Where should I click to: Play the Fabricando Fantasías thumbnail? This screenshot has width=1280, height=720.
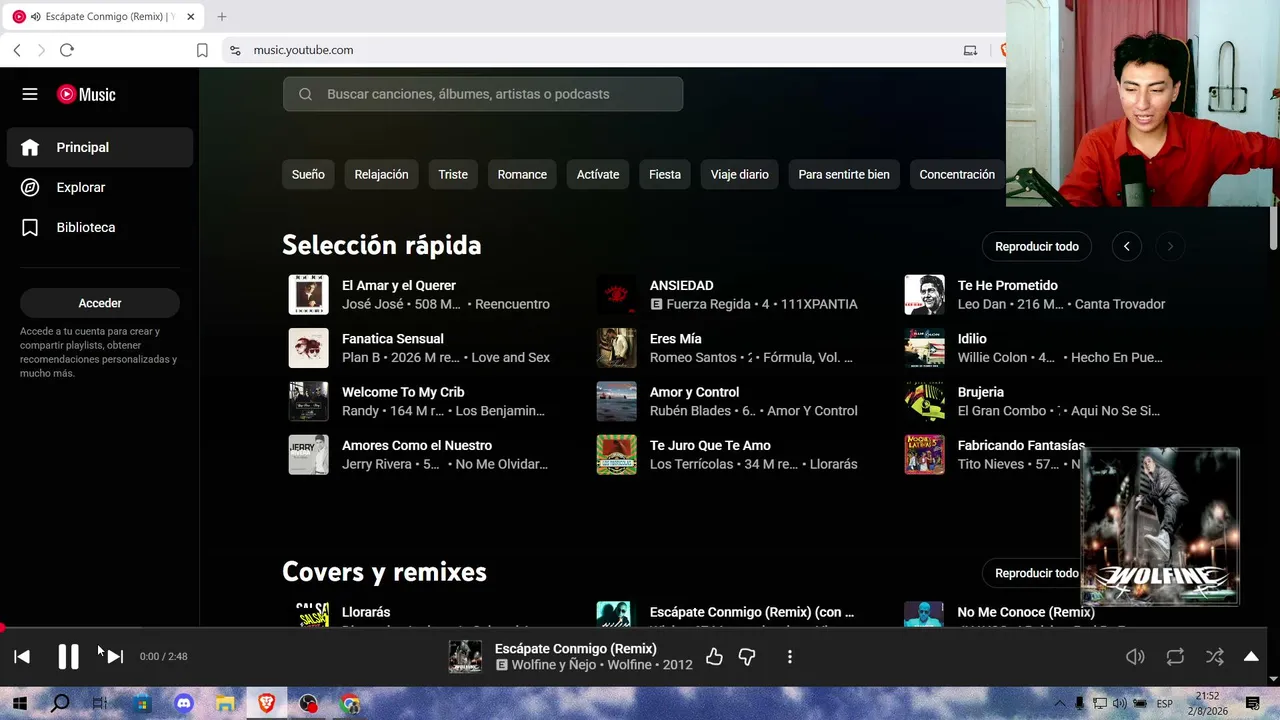pos(924,455)
